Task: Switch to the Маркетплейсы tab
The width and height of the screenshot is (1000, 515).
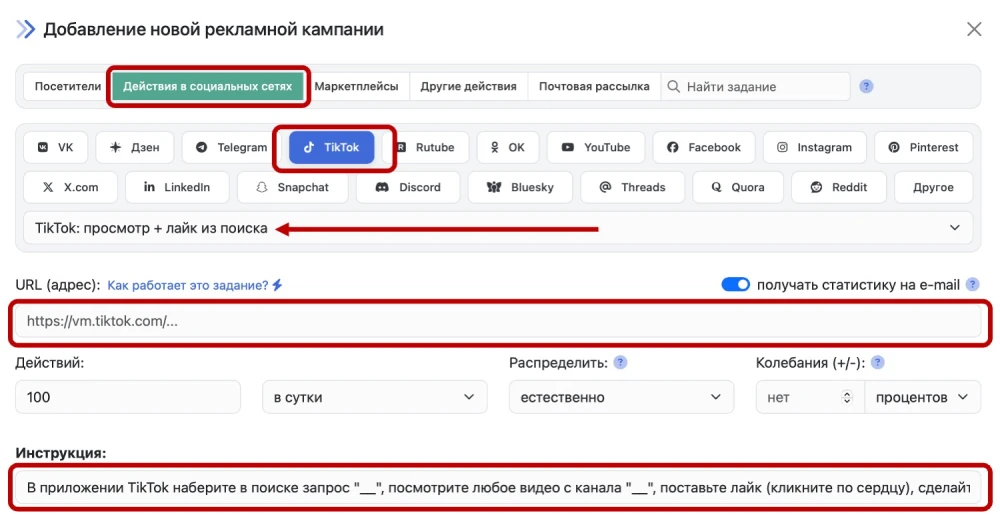Action: point(356,87)
